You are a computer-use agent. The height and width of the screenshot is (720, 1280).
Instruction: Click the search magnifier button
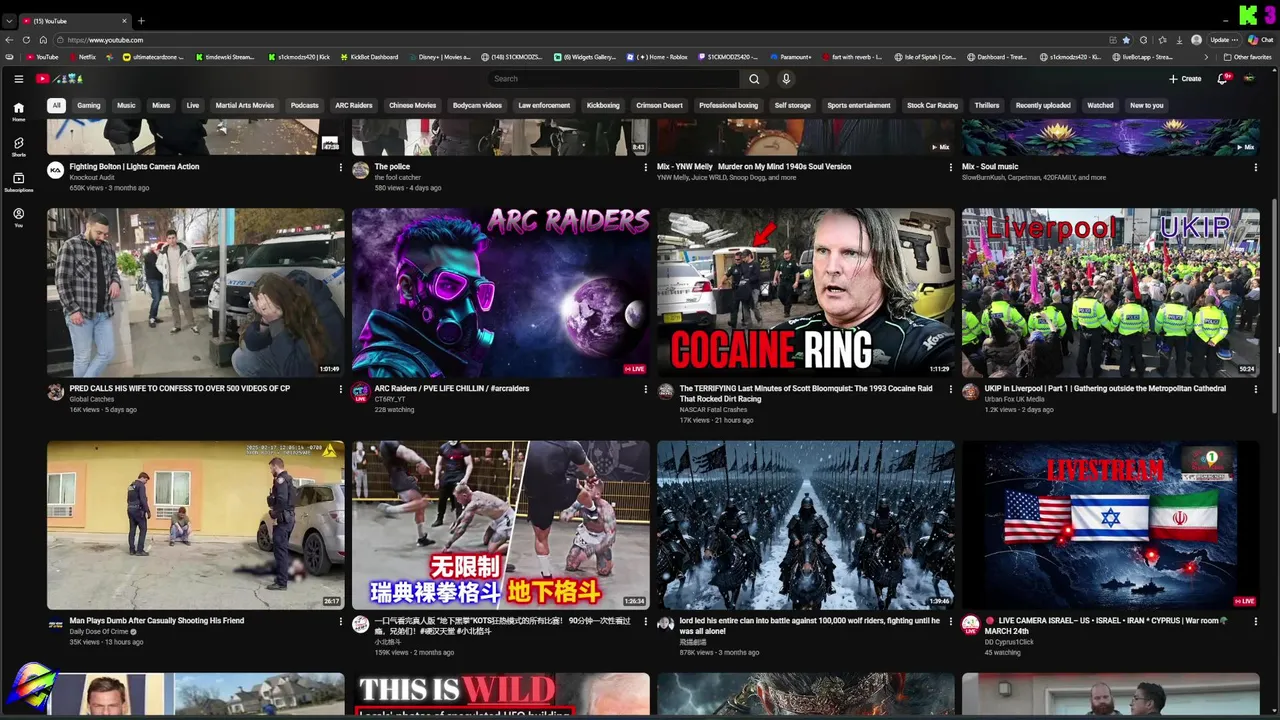(x=754, y=79)
